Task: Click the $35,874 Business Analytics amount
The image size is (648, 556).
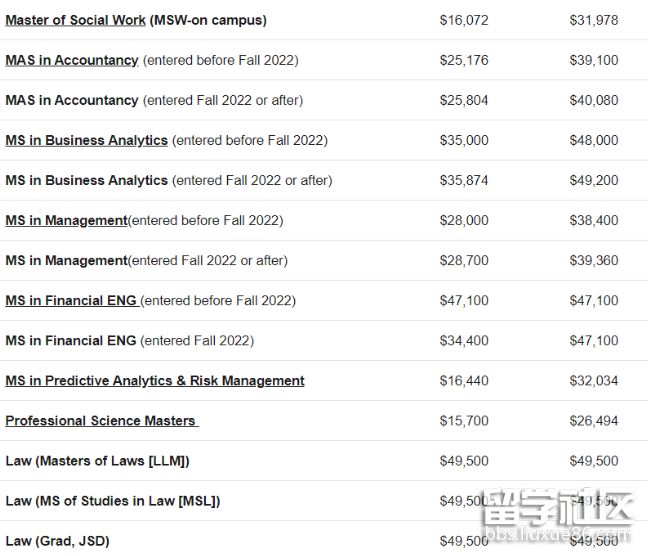Action: 464,181
